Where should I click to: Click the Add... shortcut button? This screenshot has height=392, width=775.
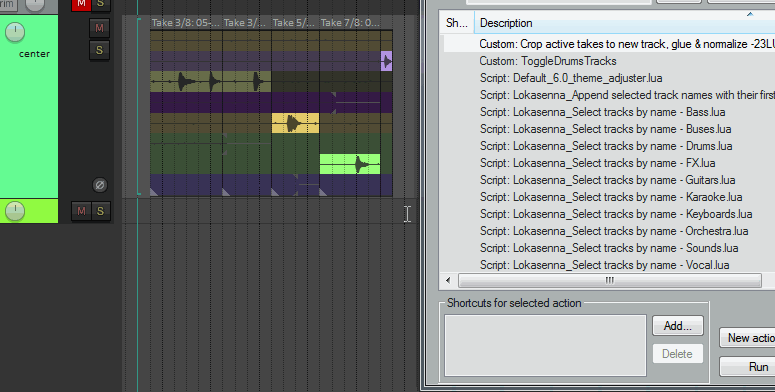pos(678,326)
